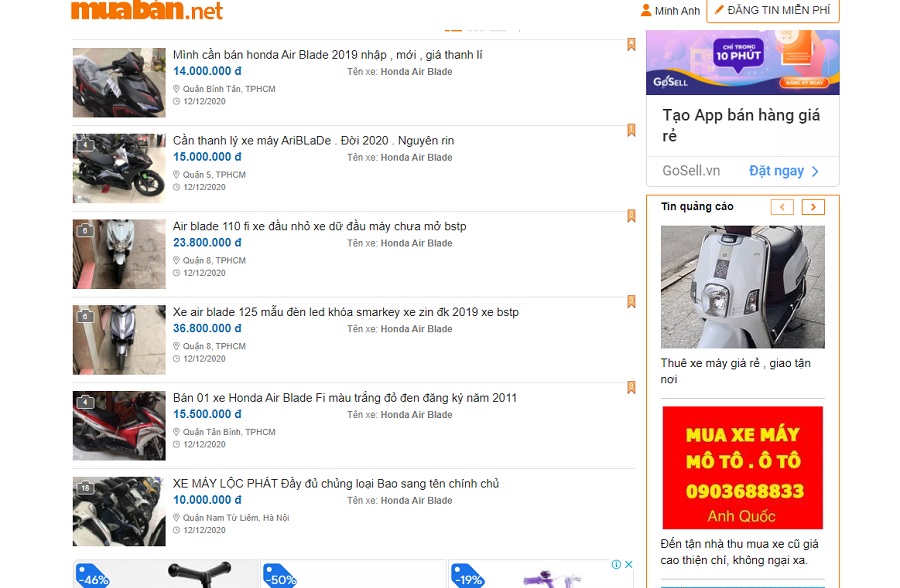Open listing Cần thanh lý xe máy AriBLaDe
Screen dimensions: 900x588
click(x=313, y=141)
